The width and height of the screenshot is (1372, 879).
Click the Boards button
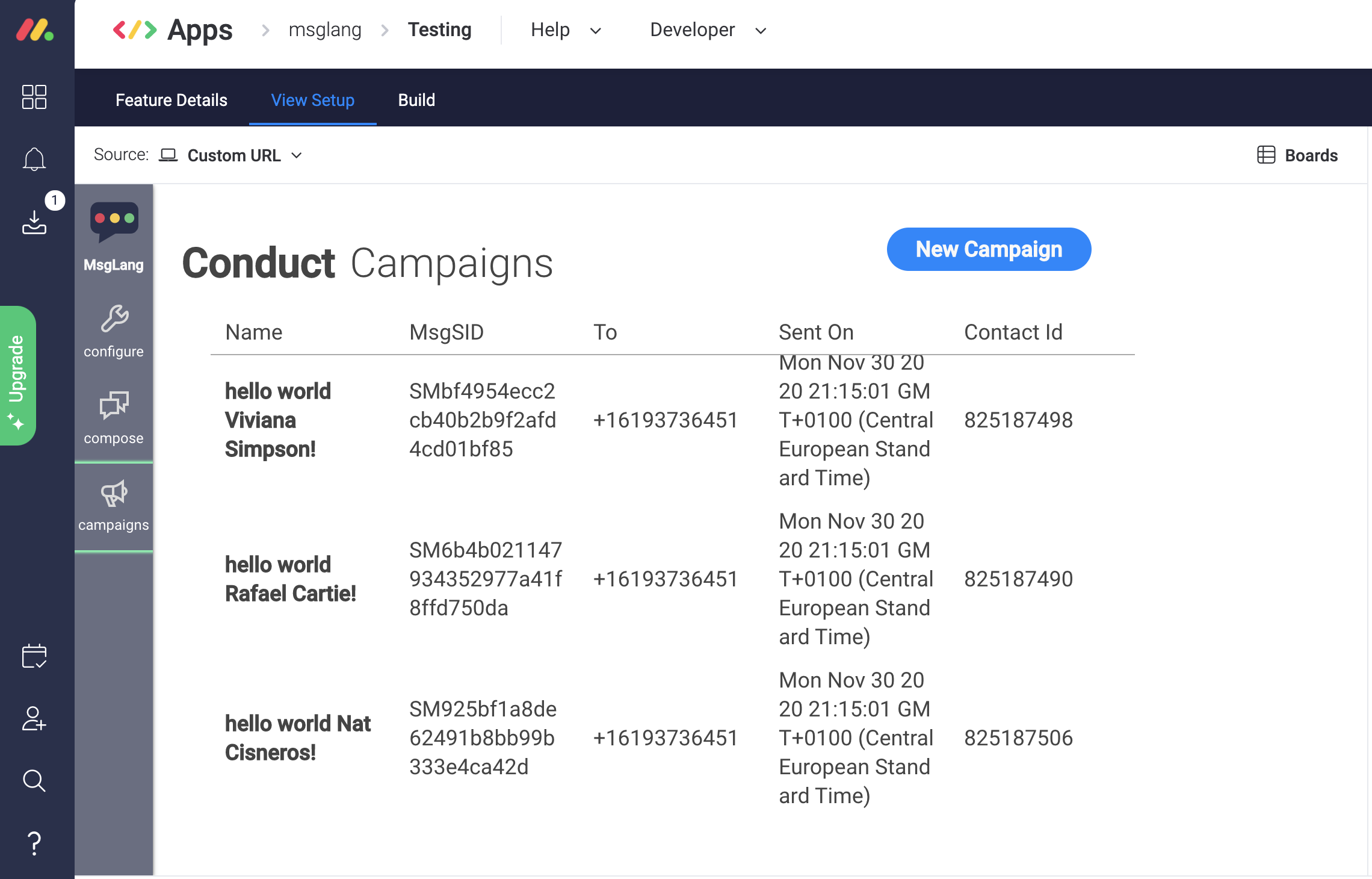pyautogui.click(x=1298, y=155)
